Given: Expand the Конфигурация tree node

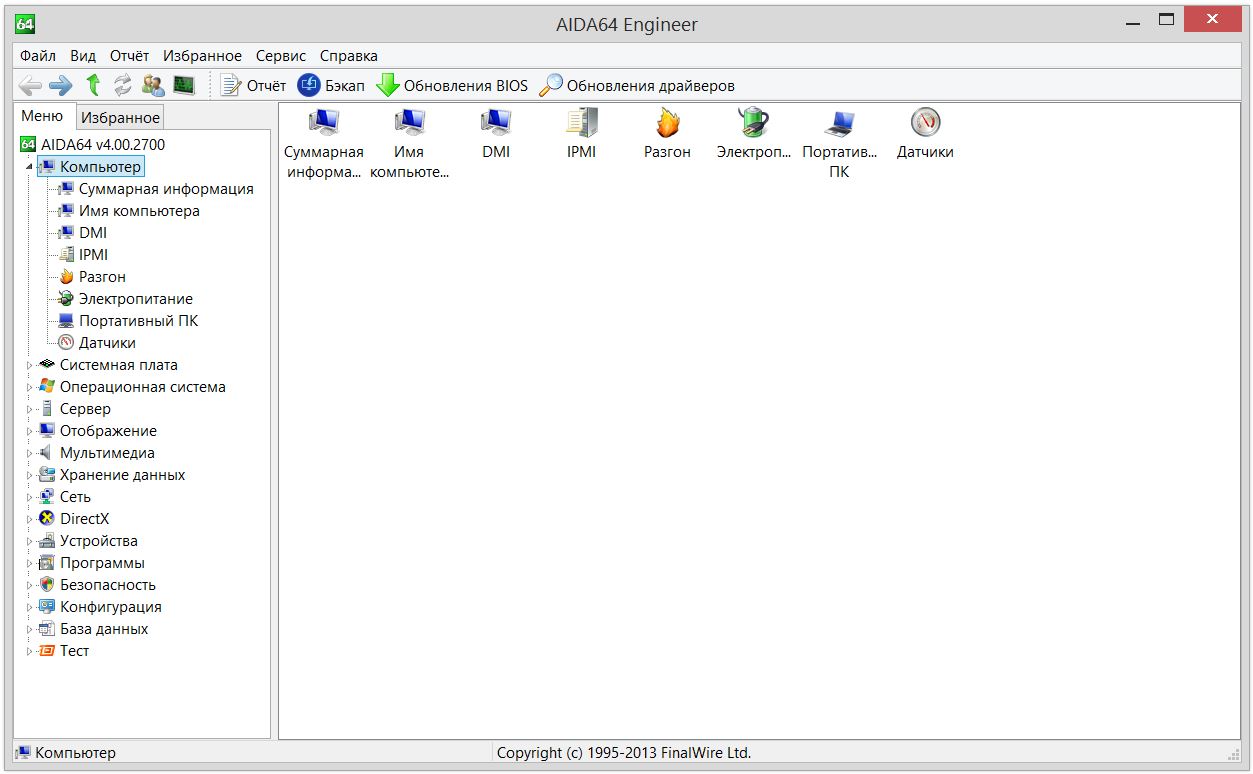Looking at the screenshot, I should [29, 607].
